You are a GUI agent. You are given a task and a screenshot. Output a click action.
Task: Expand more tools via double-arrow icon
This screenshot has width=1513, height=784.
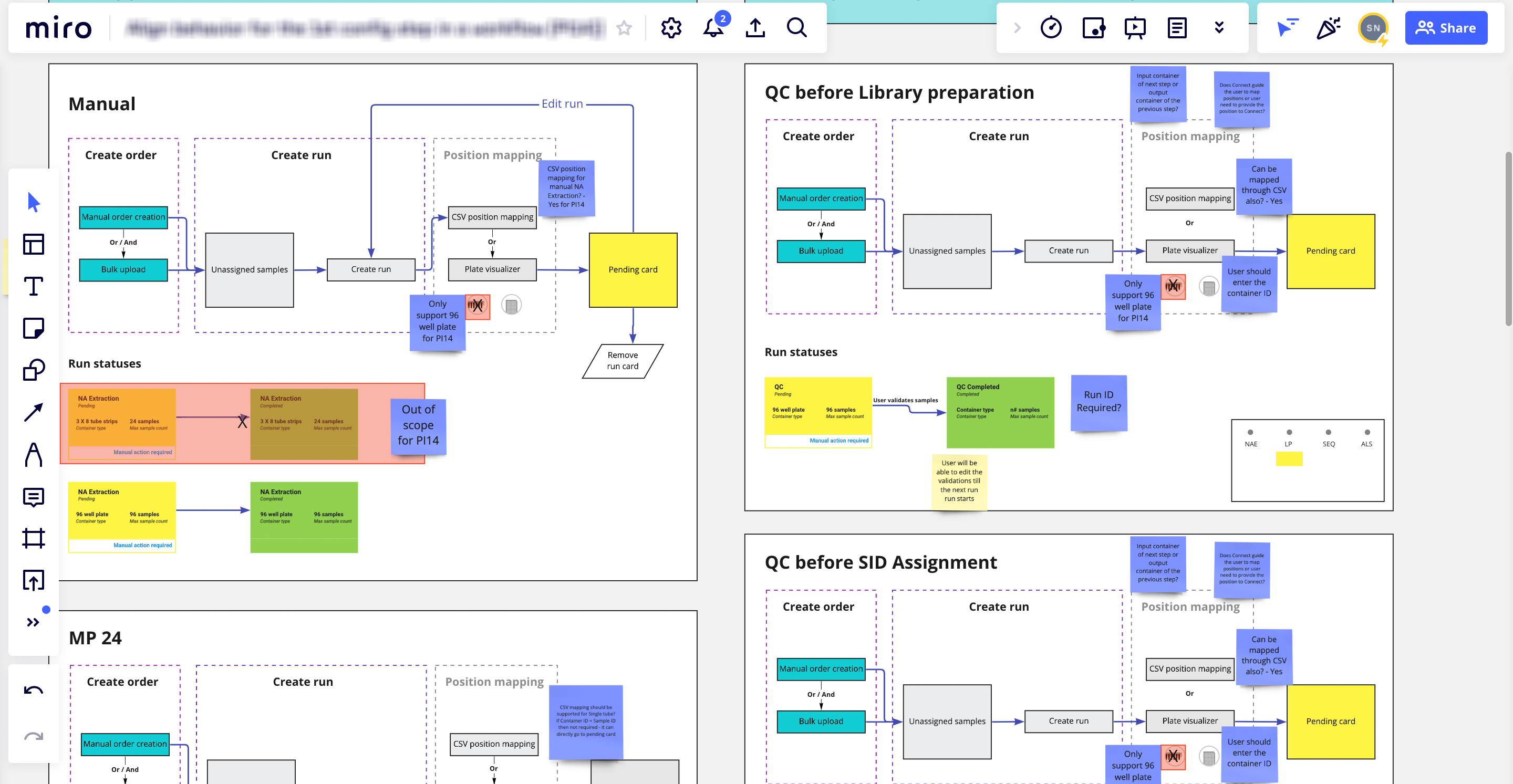[x=34, y=622]
